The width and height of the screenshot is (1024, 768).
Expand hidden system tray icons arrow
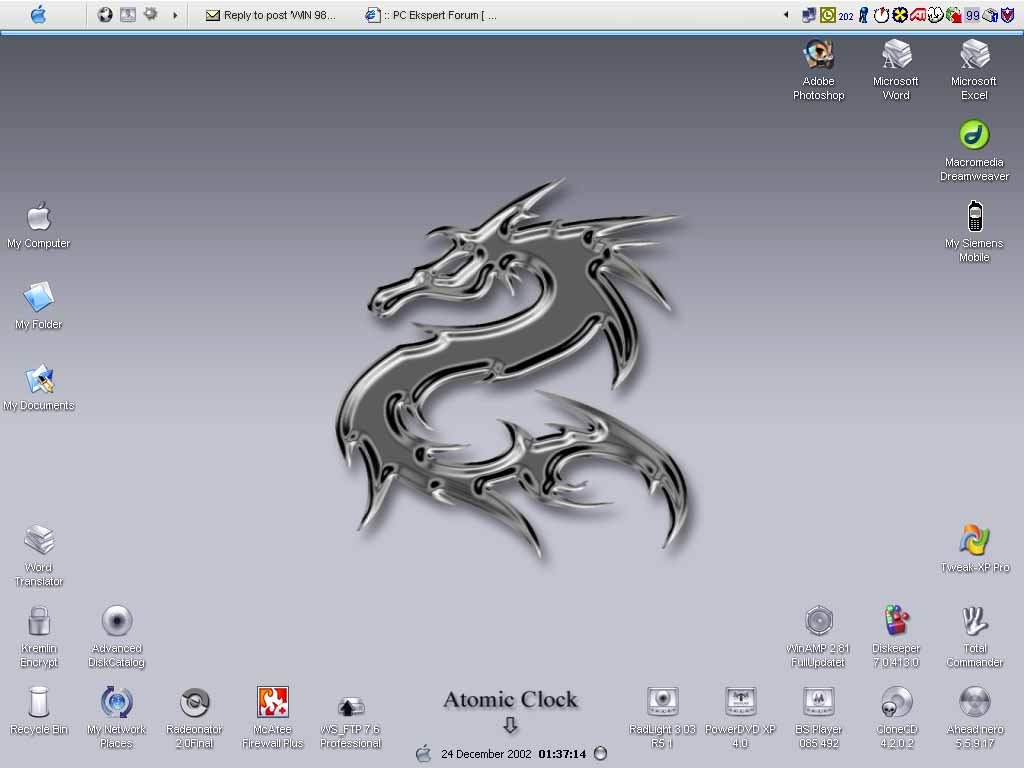[x=786, y=15]
